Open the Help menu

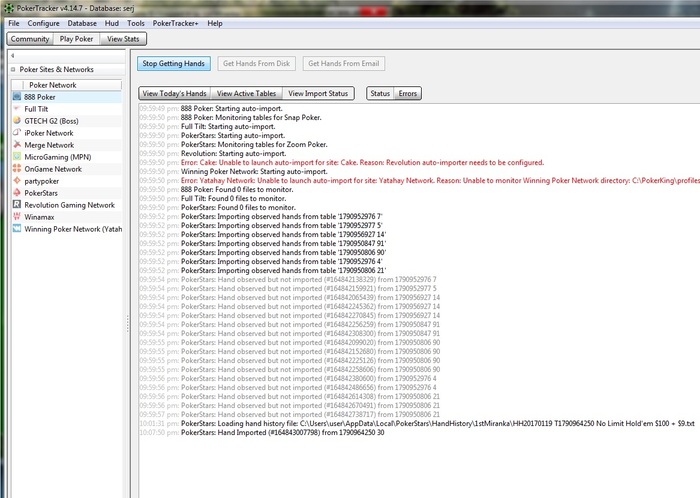pos(215,23)
